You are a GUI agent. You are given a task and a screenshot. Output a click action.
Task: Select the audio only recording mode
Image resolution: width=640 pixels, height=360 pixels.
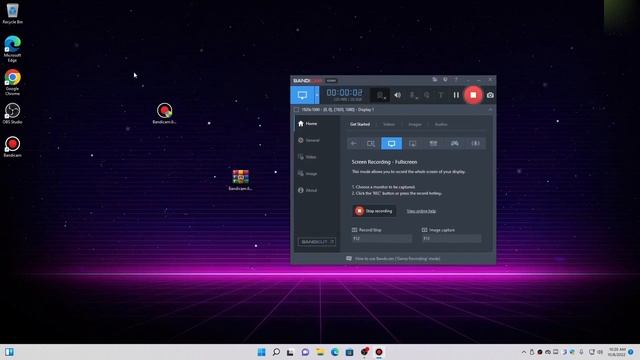(476, 144)
